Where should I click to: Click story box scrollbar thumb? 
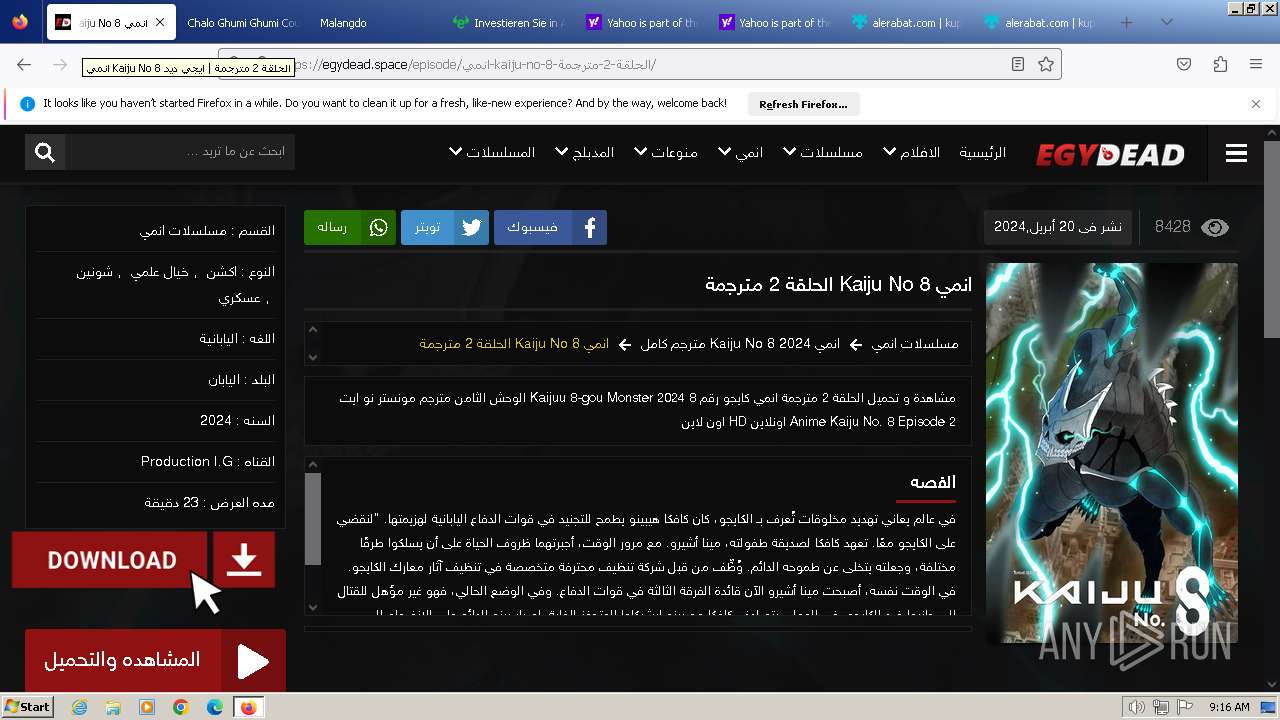pos(313,519)
